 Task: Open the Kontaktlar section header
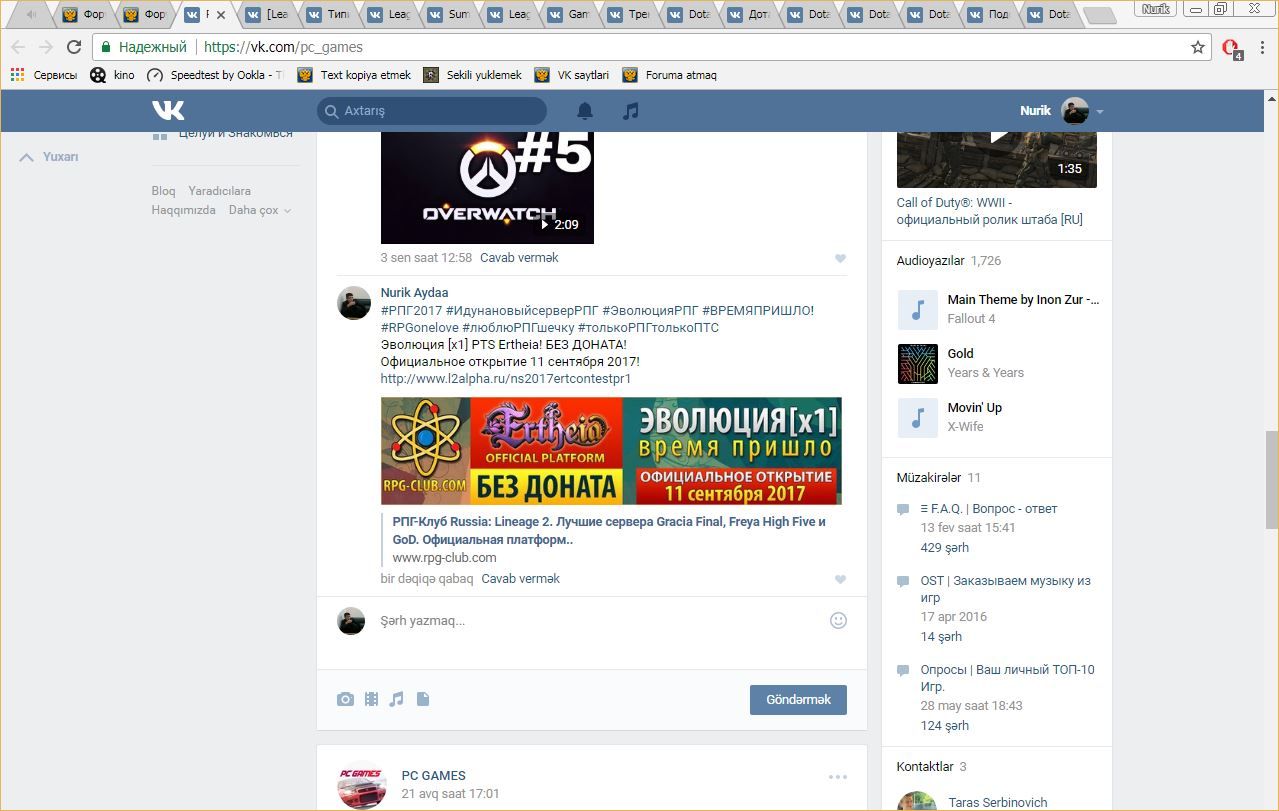point(925,767)
